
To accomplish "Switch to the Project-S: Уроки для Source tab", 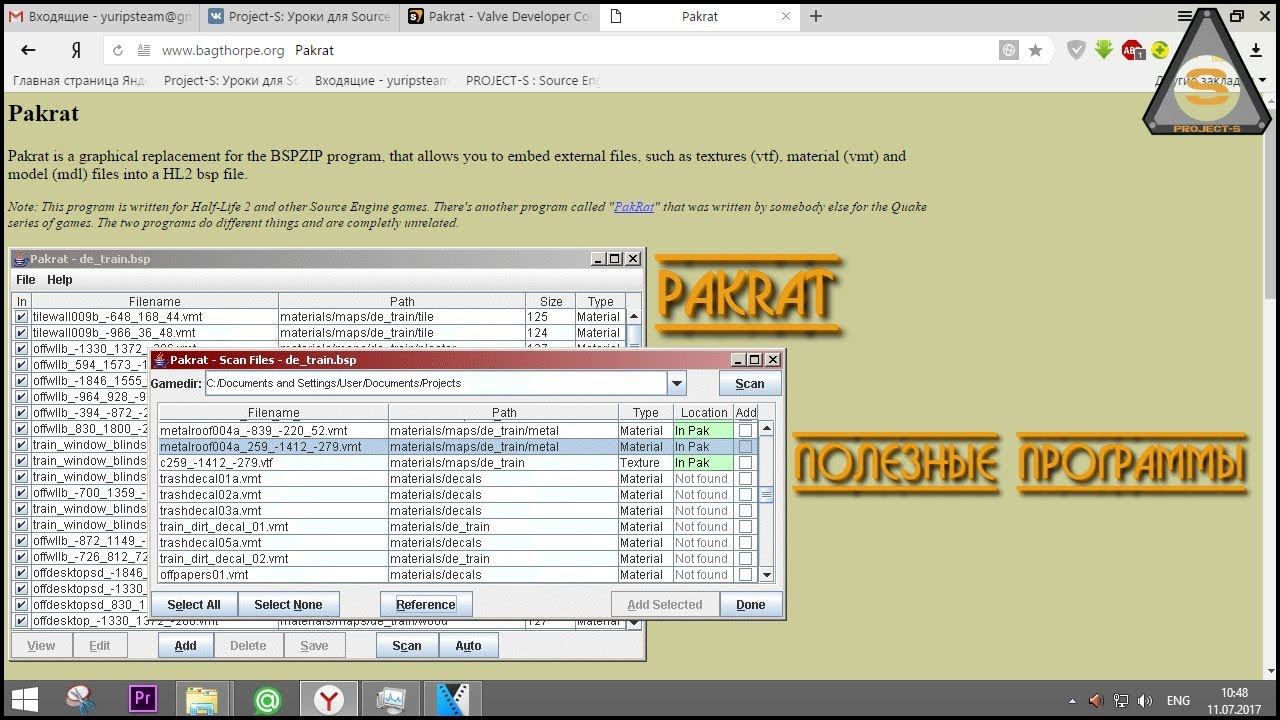I will tap(299, 16).
